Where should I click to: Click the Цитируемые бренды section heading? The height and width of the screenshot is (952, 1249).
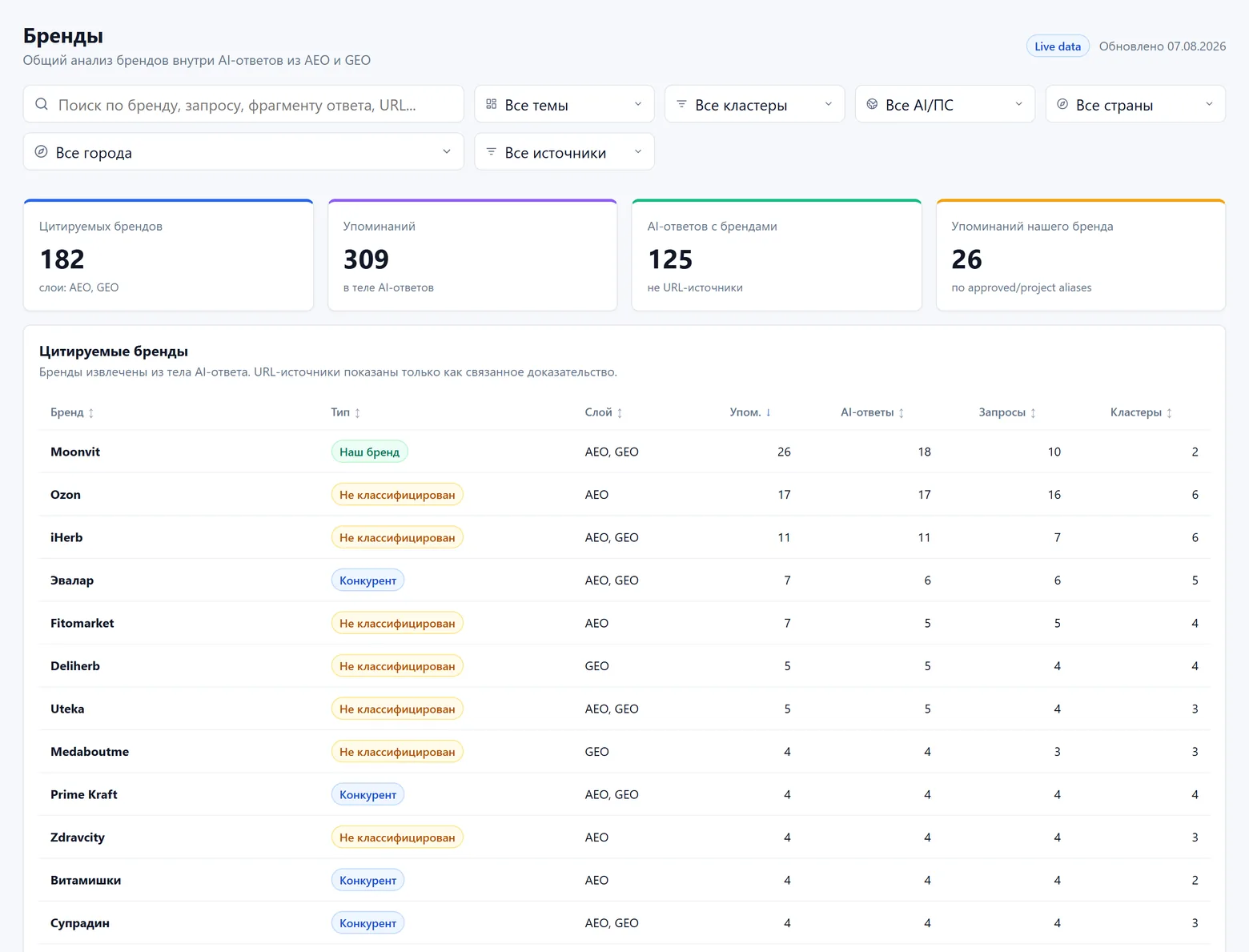[114, 351]
